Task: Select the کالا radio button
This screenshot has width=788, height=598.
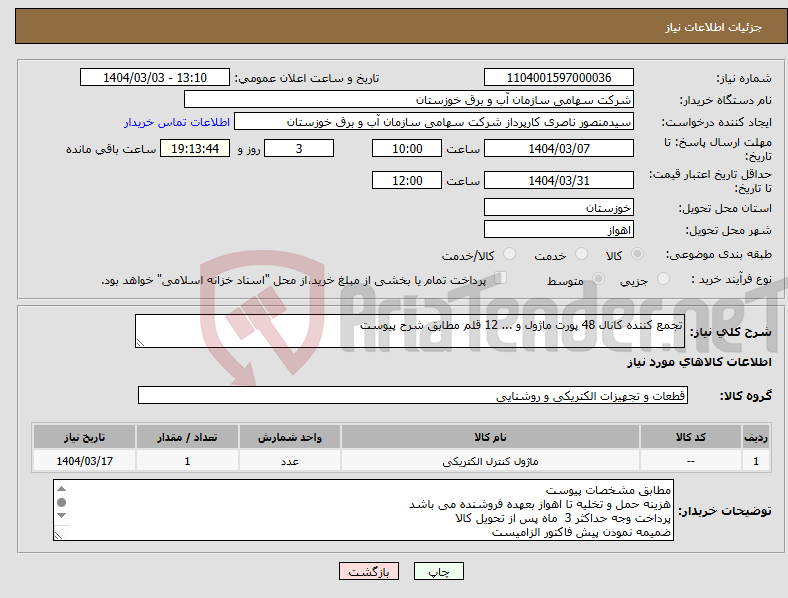Action: point(637,254)
